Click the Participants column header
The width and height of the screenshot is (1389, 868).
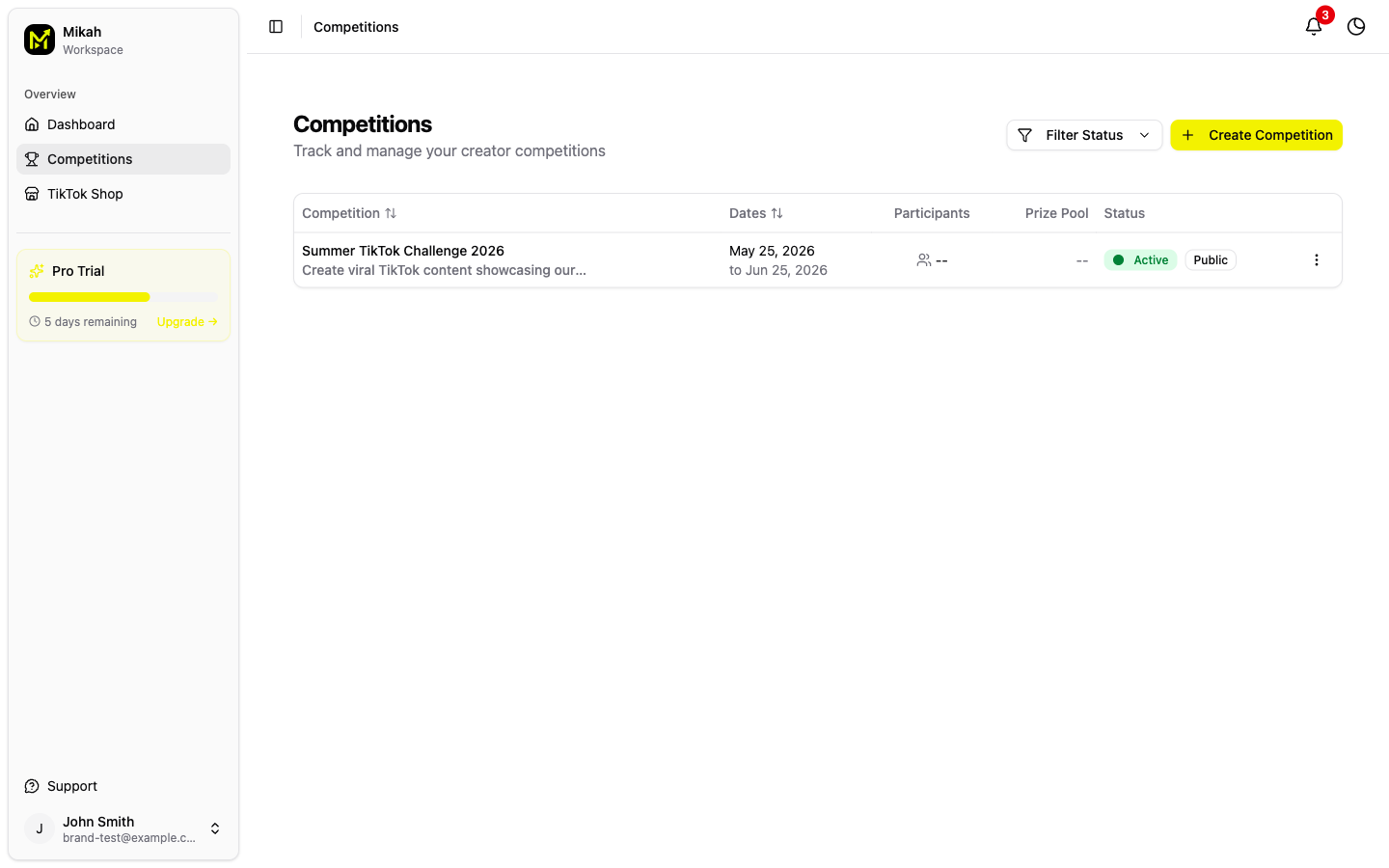pos(932,213)
